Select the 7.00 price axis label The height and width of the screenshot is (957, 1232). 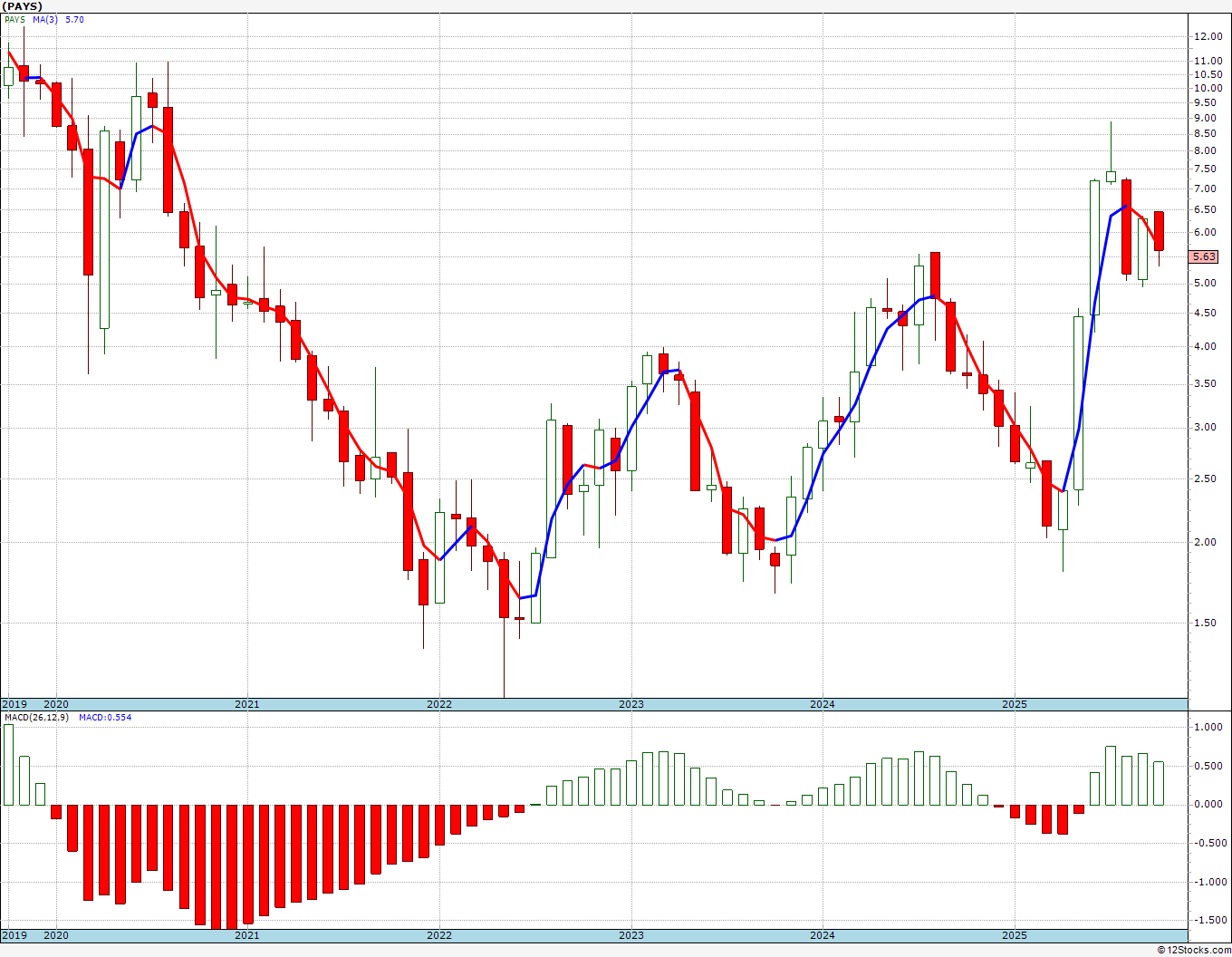[x=1205, y=188]
